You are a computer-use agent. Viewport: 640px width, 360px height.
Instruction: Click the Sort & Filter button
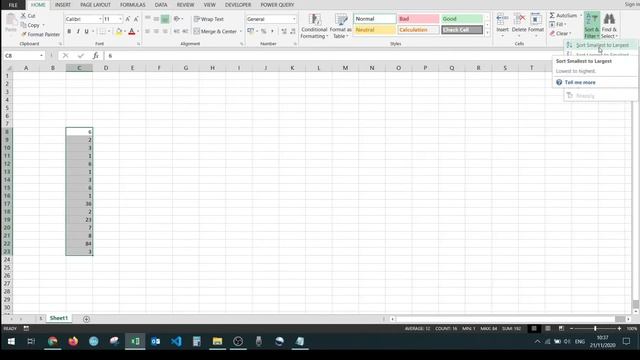[592, 25]
